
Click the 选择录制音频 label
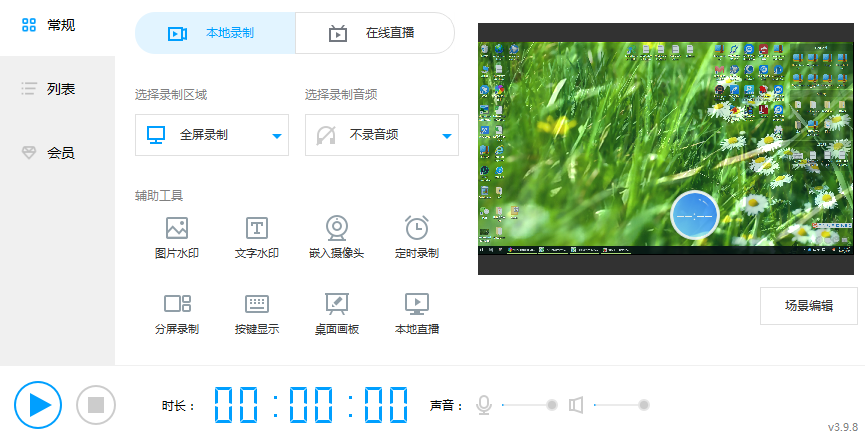coord(341,95)
